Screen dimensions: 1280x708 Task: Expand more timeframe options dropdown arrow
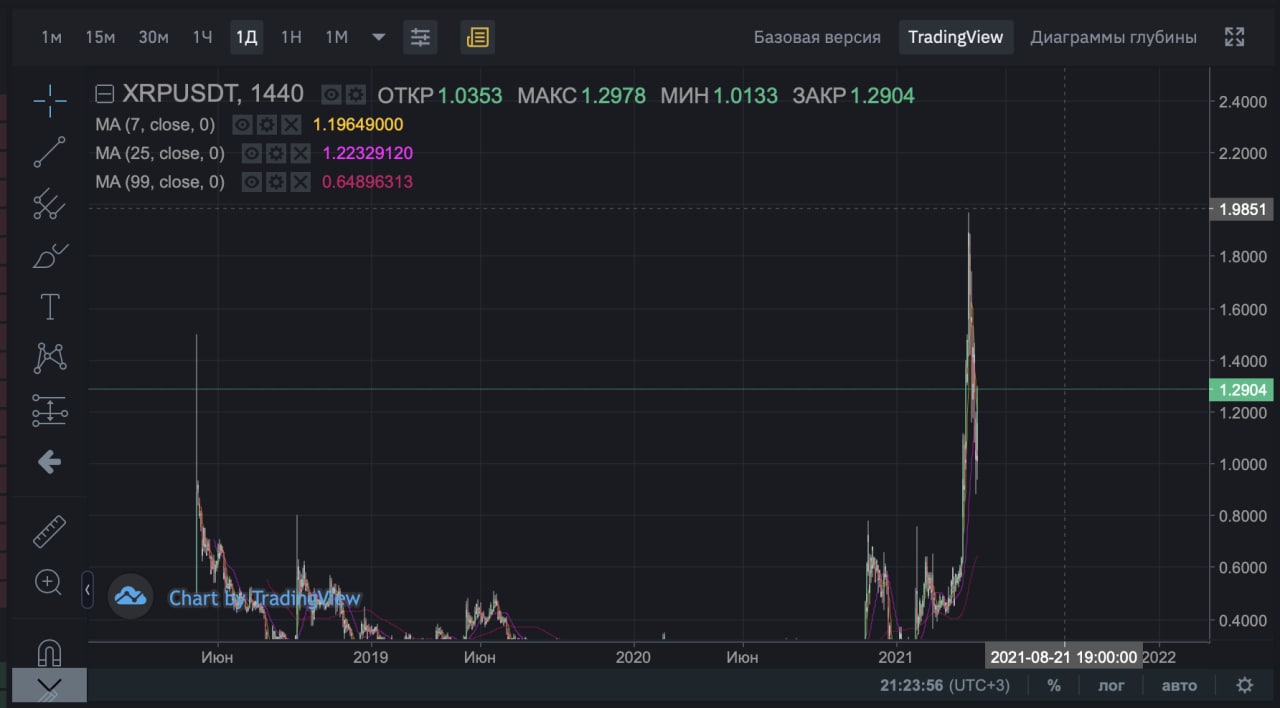[x=378, y=37]
